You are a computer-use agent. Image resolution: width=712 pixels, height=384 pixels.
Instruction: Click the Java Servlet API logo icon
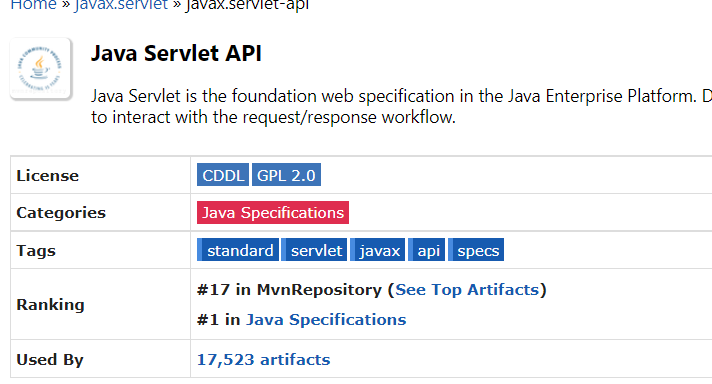coord(40,69)
